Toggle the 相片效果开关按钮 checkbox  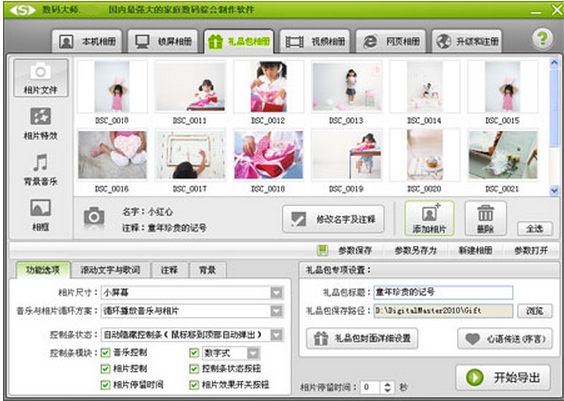coord(194,385)
